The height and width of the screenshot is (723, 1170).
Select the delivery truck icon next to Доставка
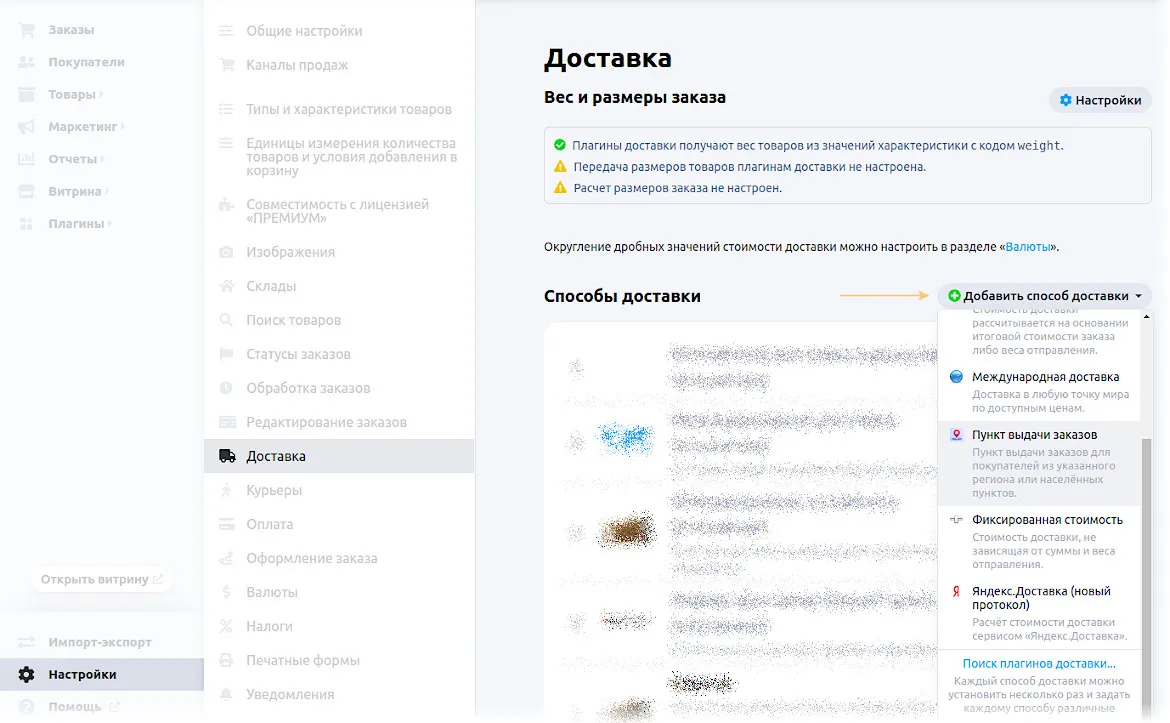228,456
